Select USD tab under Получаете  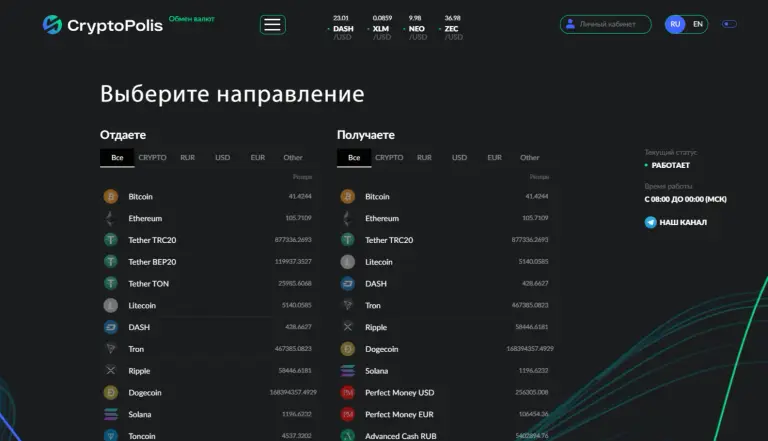point(459,158)
